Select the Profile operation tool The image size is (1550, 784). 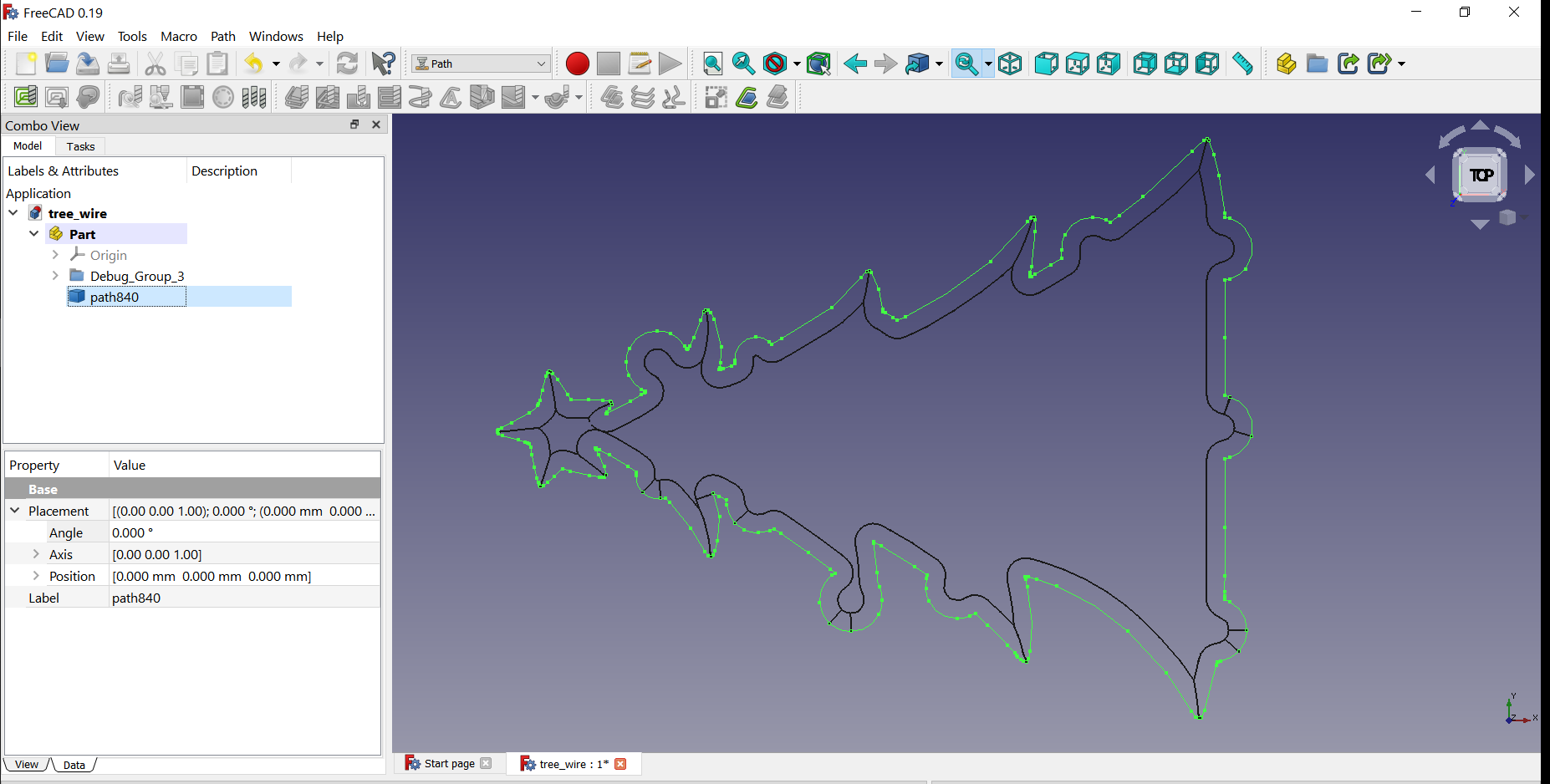(x=297, y=97)
